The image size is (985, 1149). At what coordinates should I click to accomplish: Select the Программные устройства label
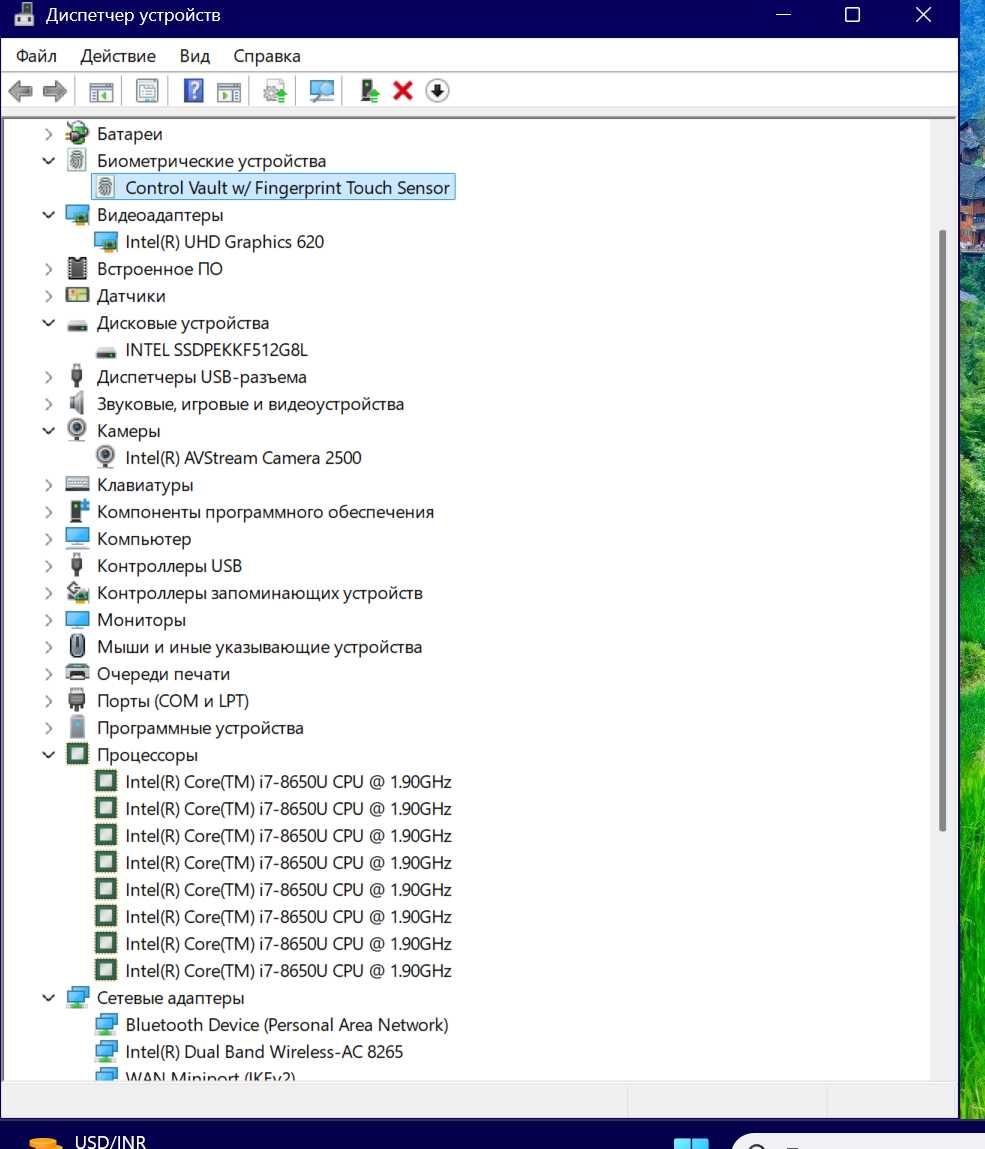coord(200,728)
